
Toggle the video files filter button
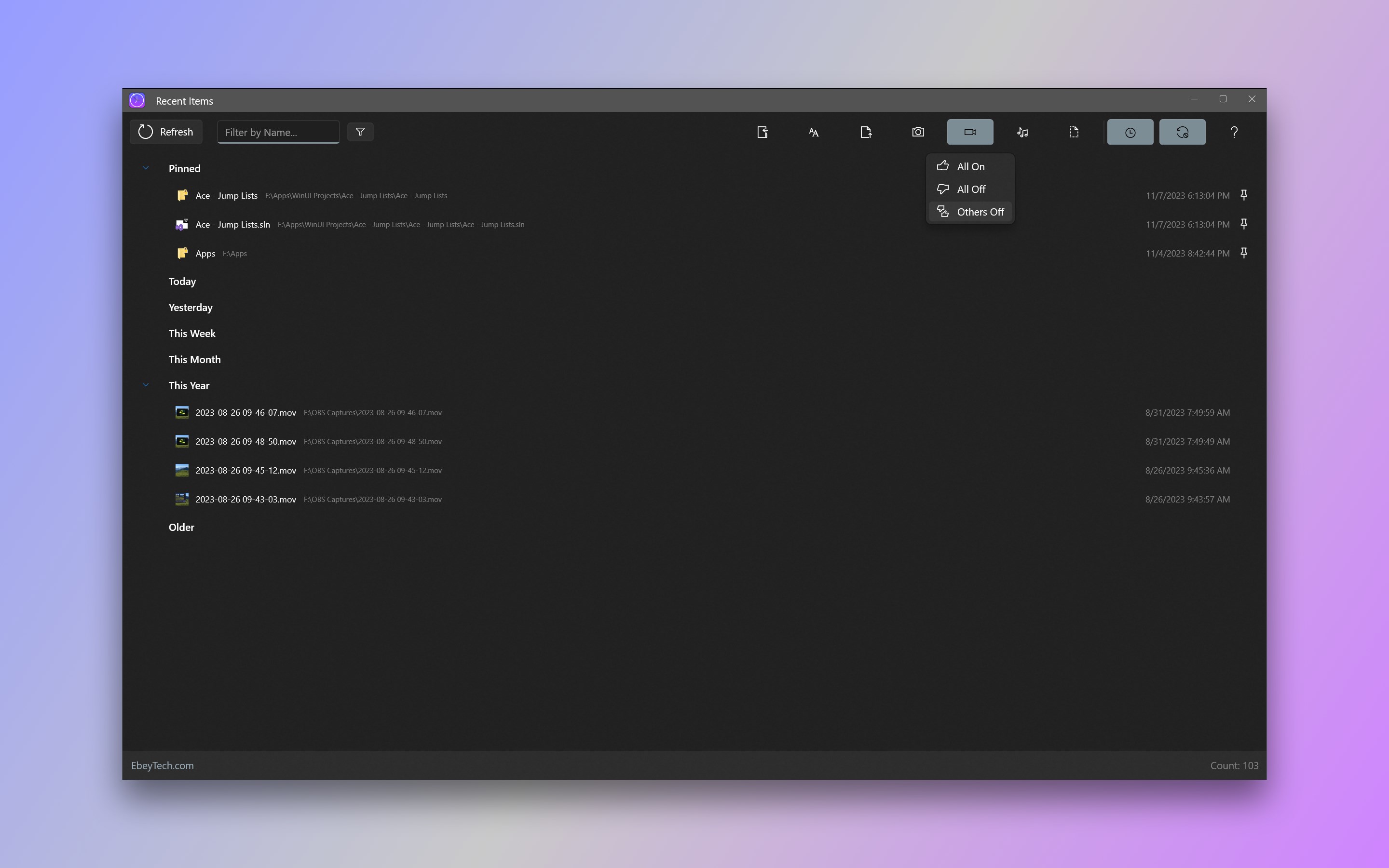click(970, 132)
